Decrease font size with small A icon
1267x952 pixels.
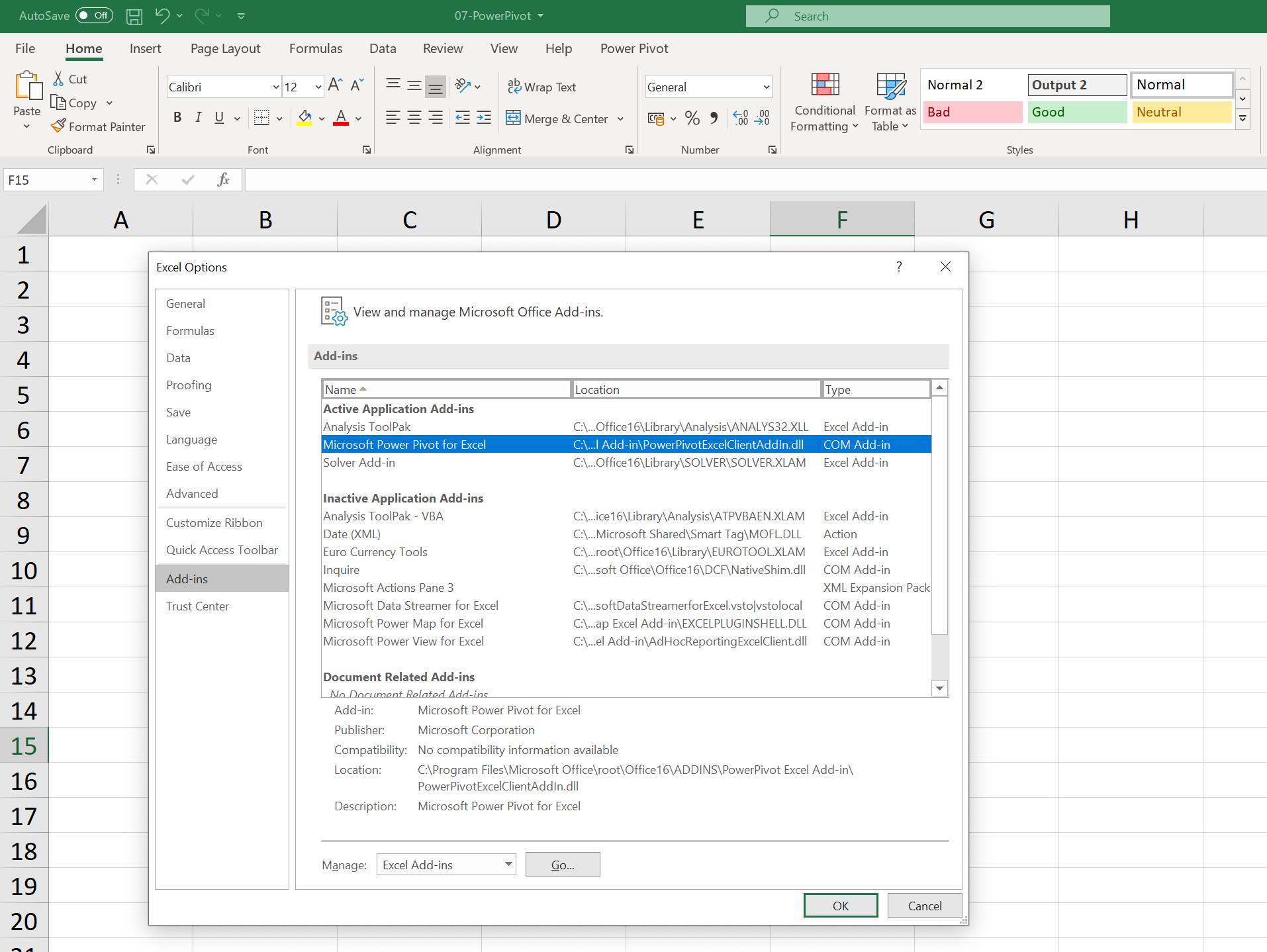(357, 85)
